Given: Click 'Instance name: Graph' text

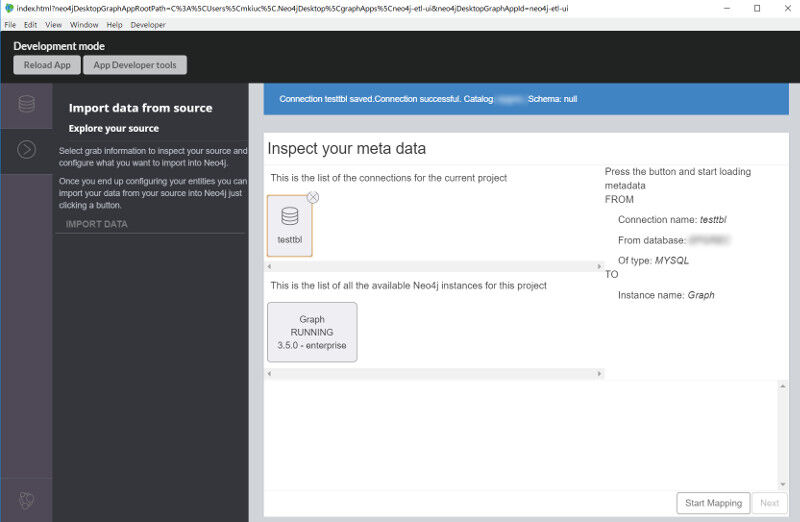Looking at the screenshot, I should [666, 295].
